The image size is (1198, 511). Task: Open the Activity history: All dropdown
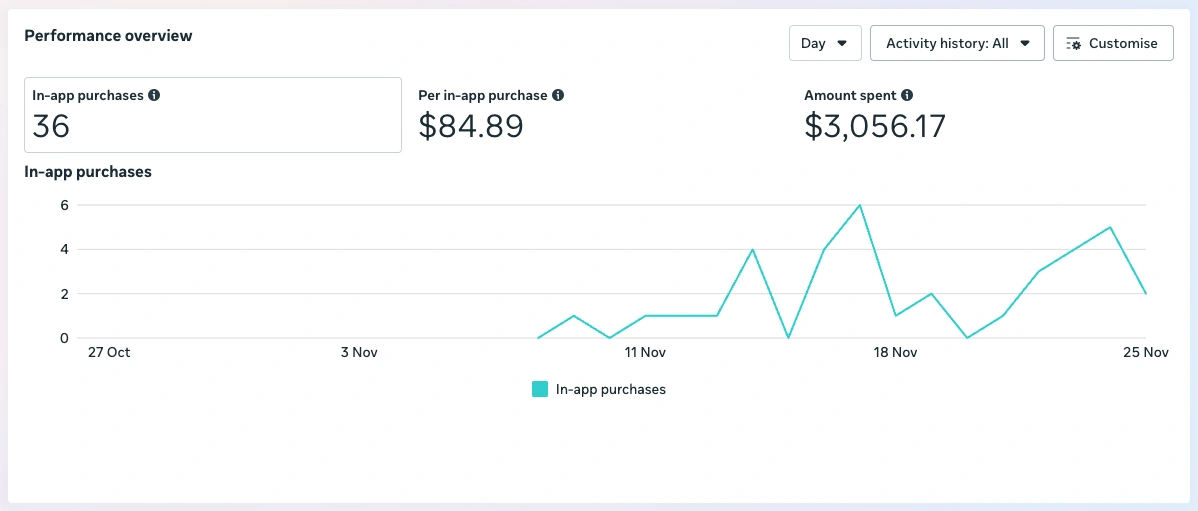tap(957, 44)
